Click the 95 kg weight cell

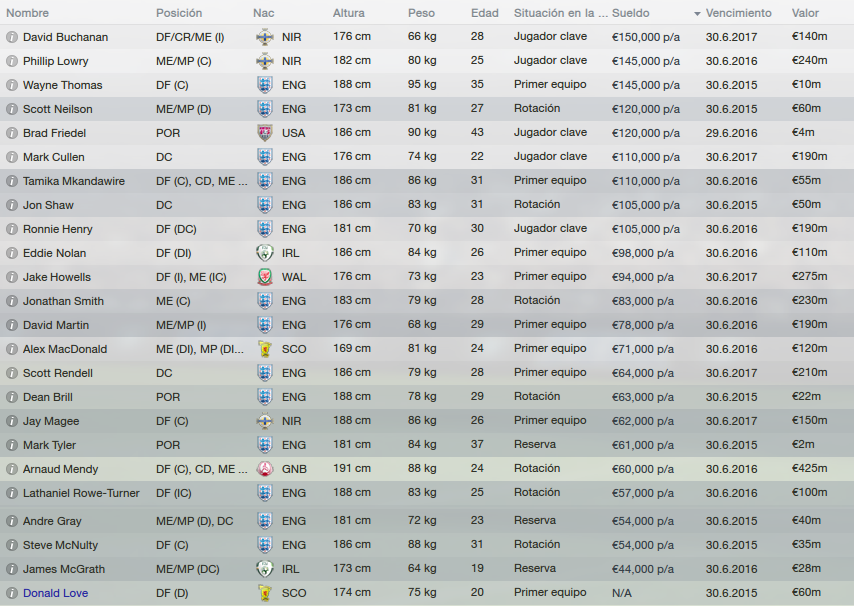(422, 84)
